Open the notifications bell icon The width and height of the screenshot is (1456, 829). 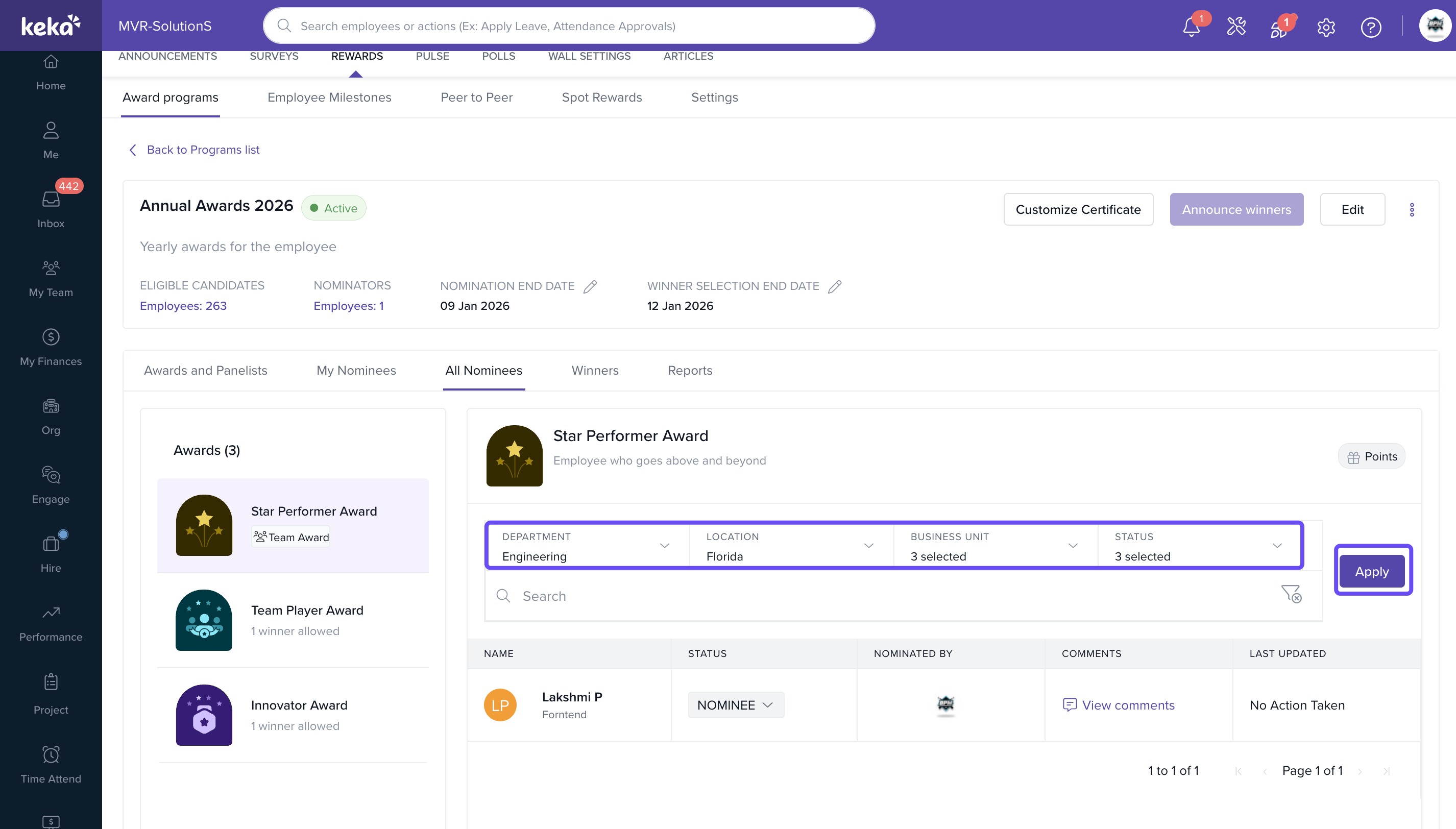click(x=1191, y=27)
